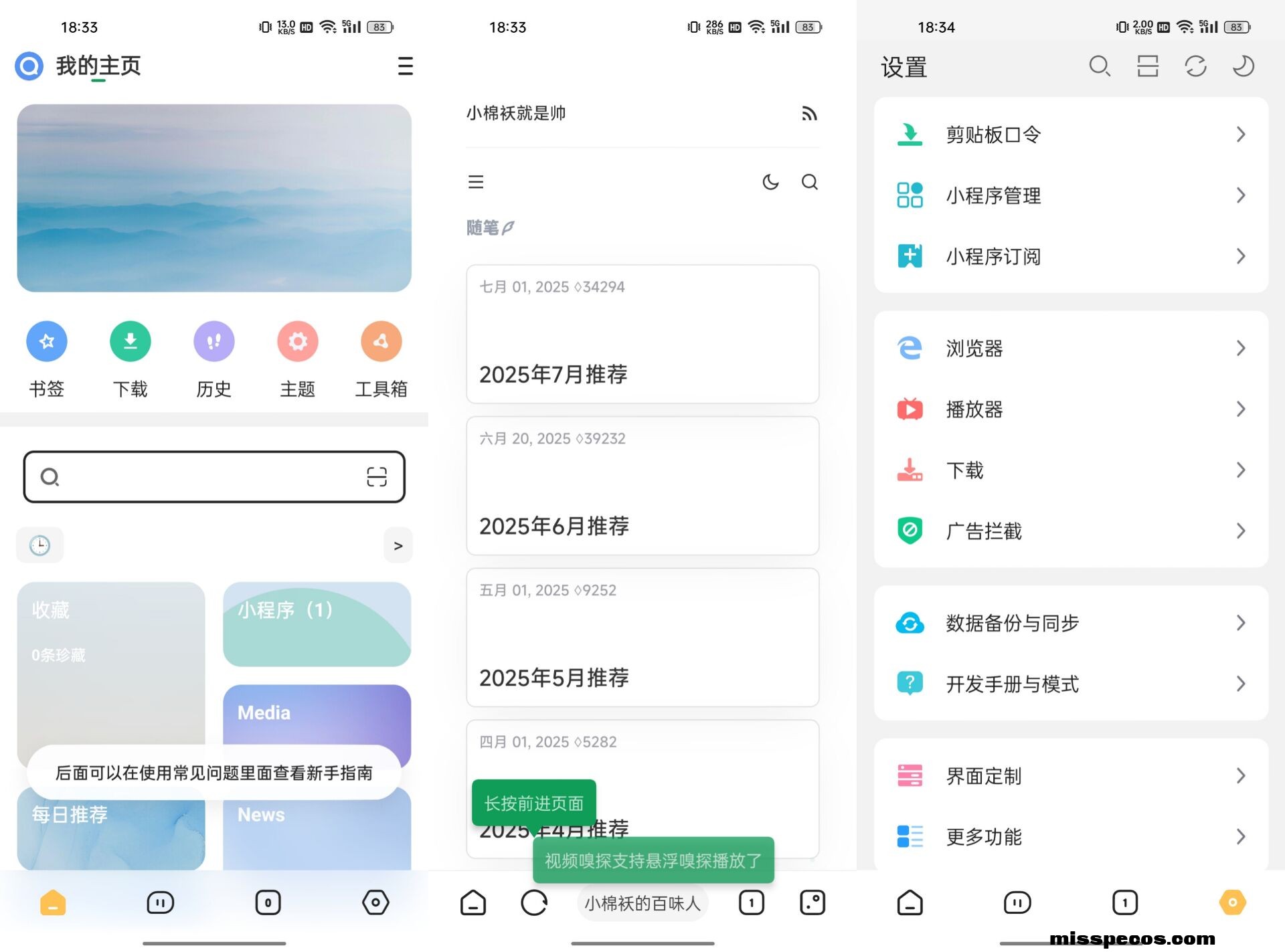Expand the 更多功能 chevron

pyautogui.click(x=1241, y=836)
